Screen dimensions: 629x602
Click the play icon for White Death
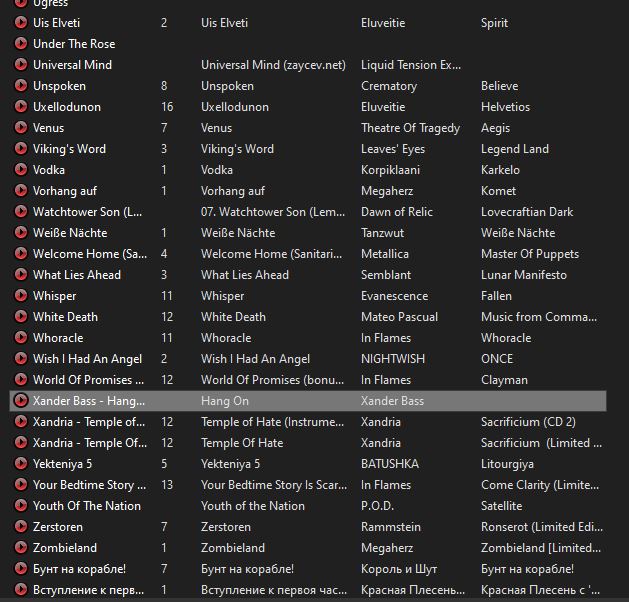tap(21, 316)
